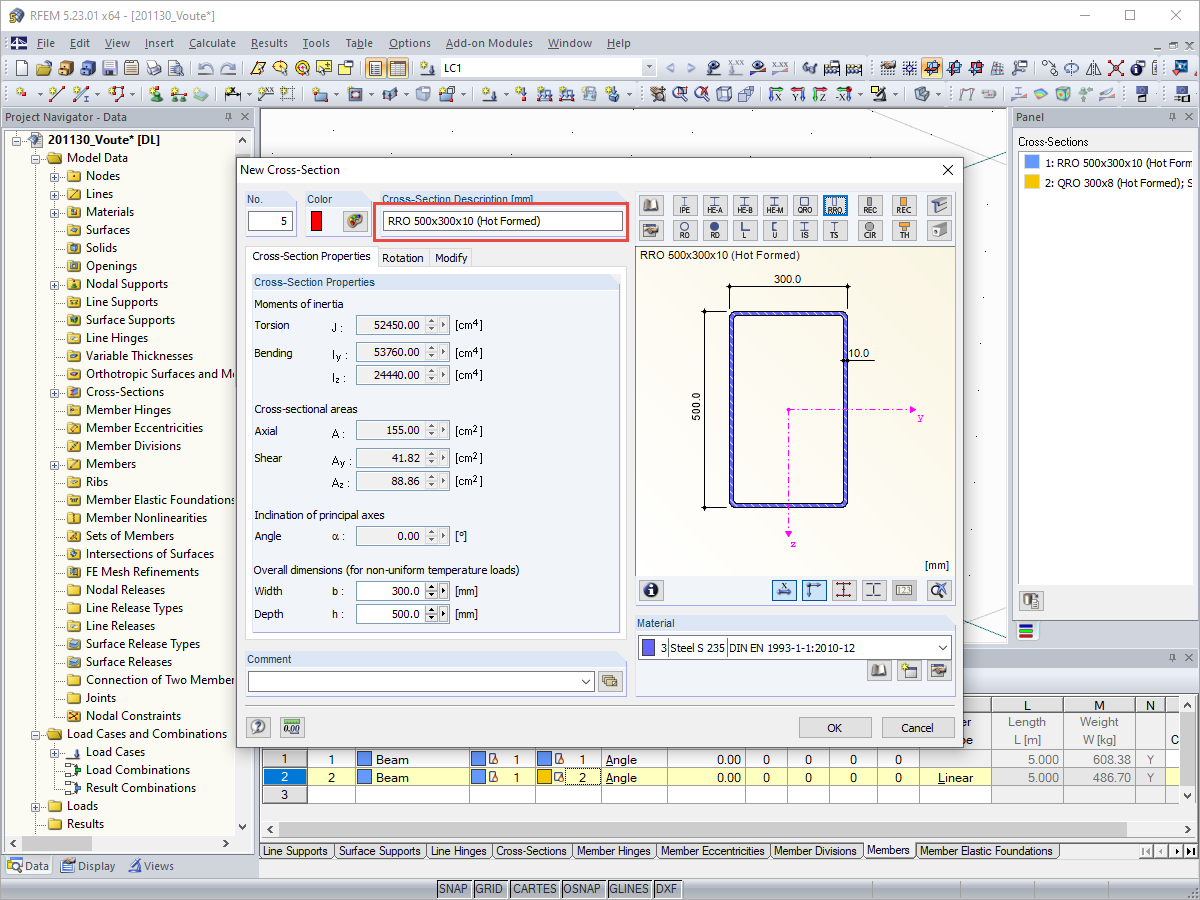
Task: Click the Width b value field
Action: (x=390, y=591)
